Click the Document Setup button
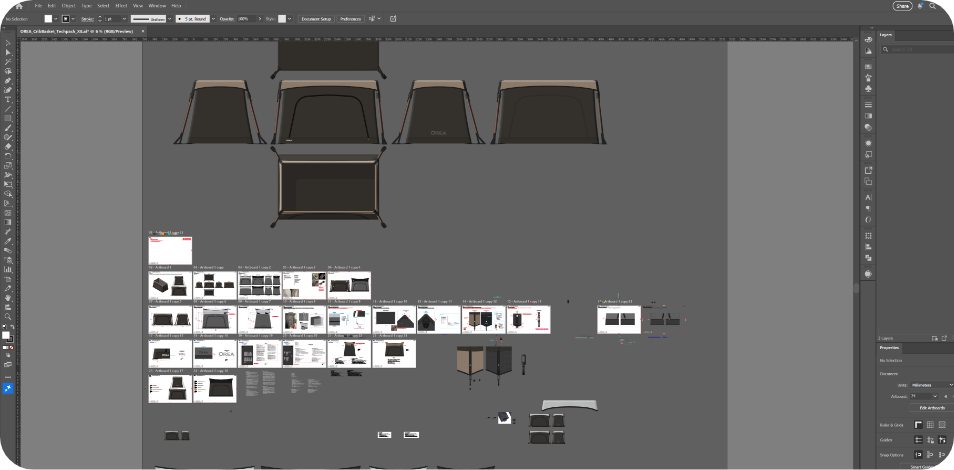The width and height of the screenshot is (954, 470). (x=316, y=18)
